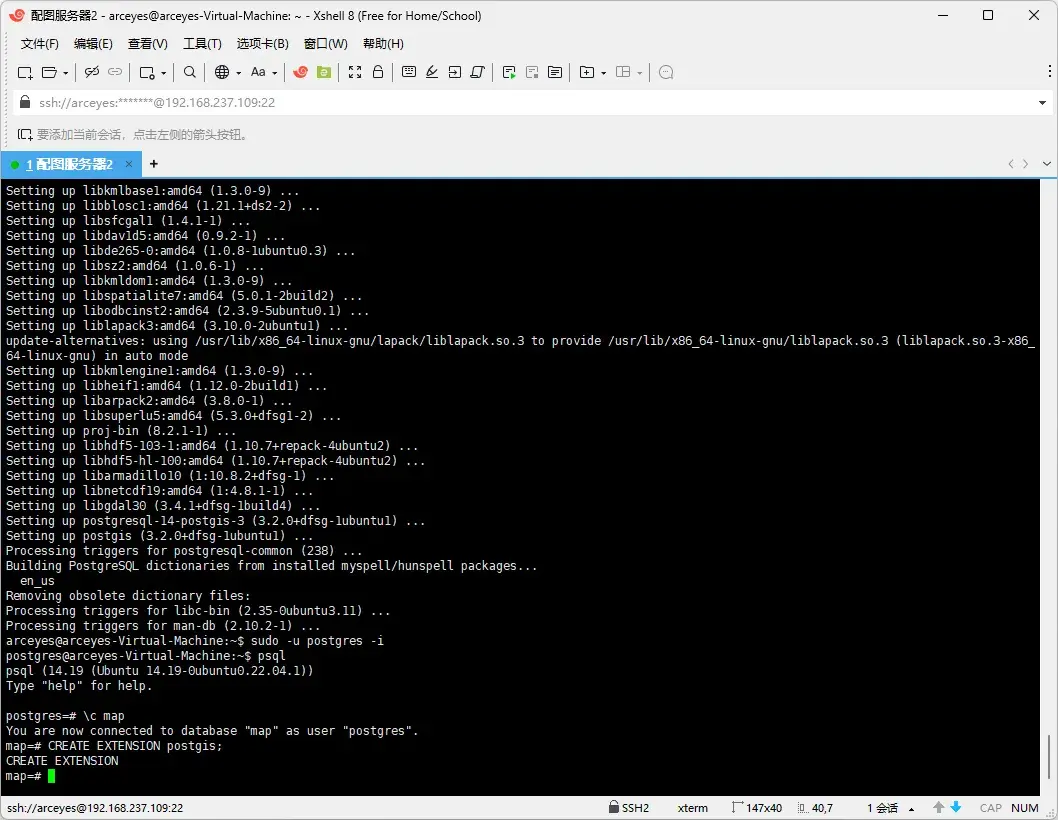Open the virtual on-screen keyboard
Image resolution: width=1058 pixels, height=820 pixels.
click(407, 72)
